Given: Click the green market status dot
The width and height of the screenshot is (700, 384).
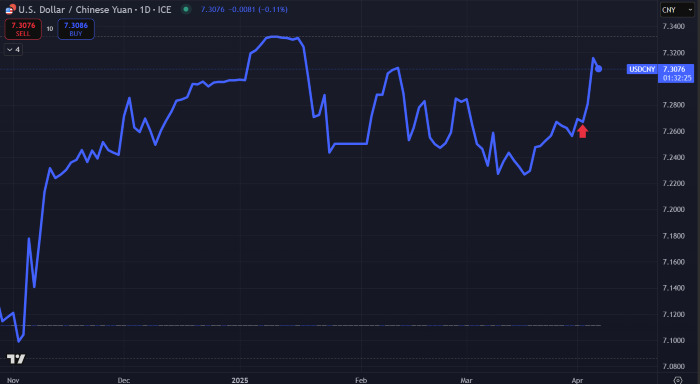Looking at the screenshot, I should 186,9.
